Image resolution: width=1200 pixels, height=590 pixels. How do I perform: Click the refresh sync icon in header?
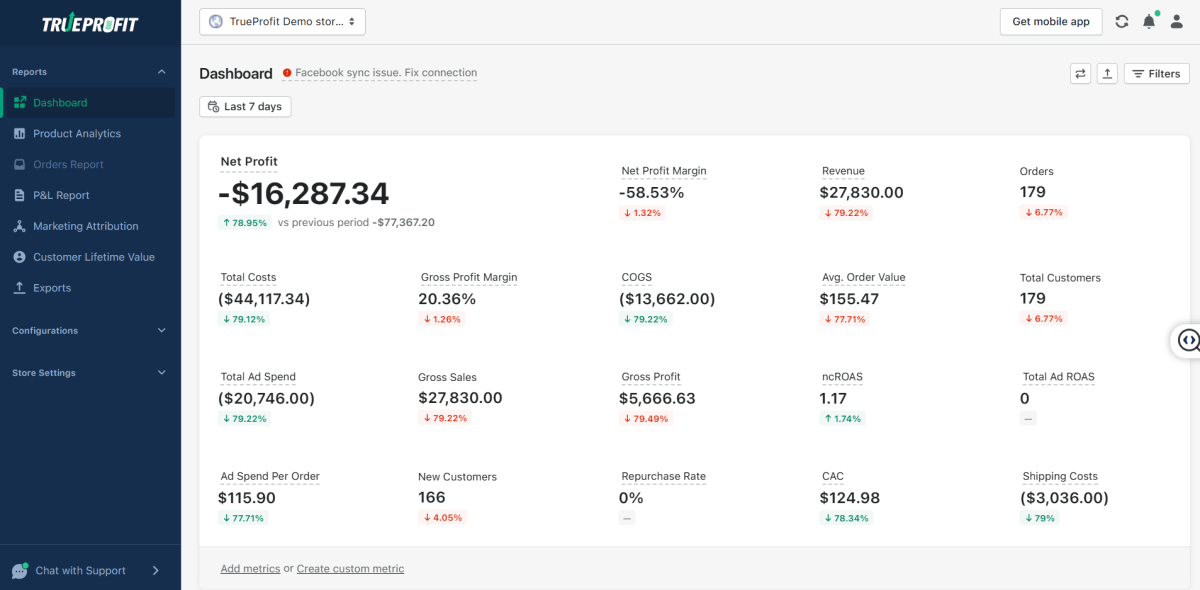coord(1122,21)
